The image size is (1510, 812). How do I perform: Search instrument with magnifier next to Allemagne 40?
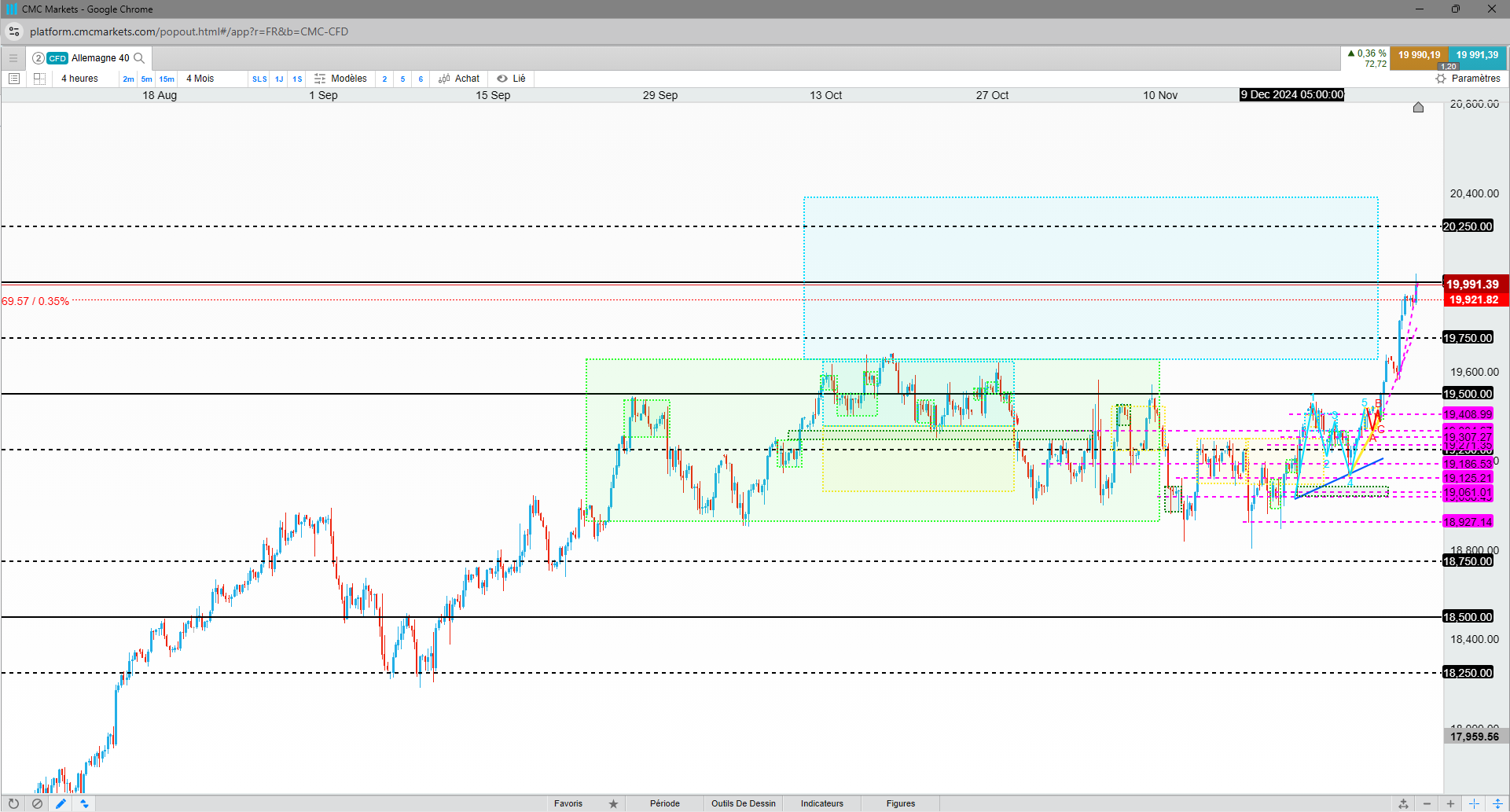[x=139, y=58]
